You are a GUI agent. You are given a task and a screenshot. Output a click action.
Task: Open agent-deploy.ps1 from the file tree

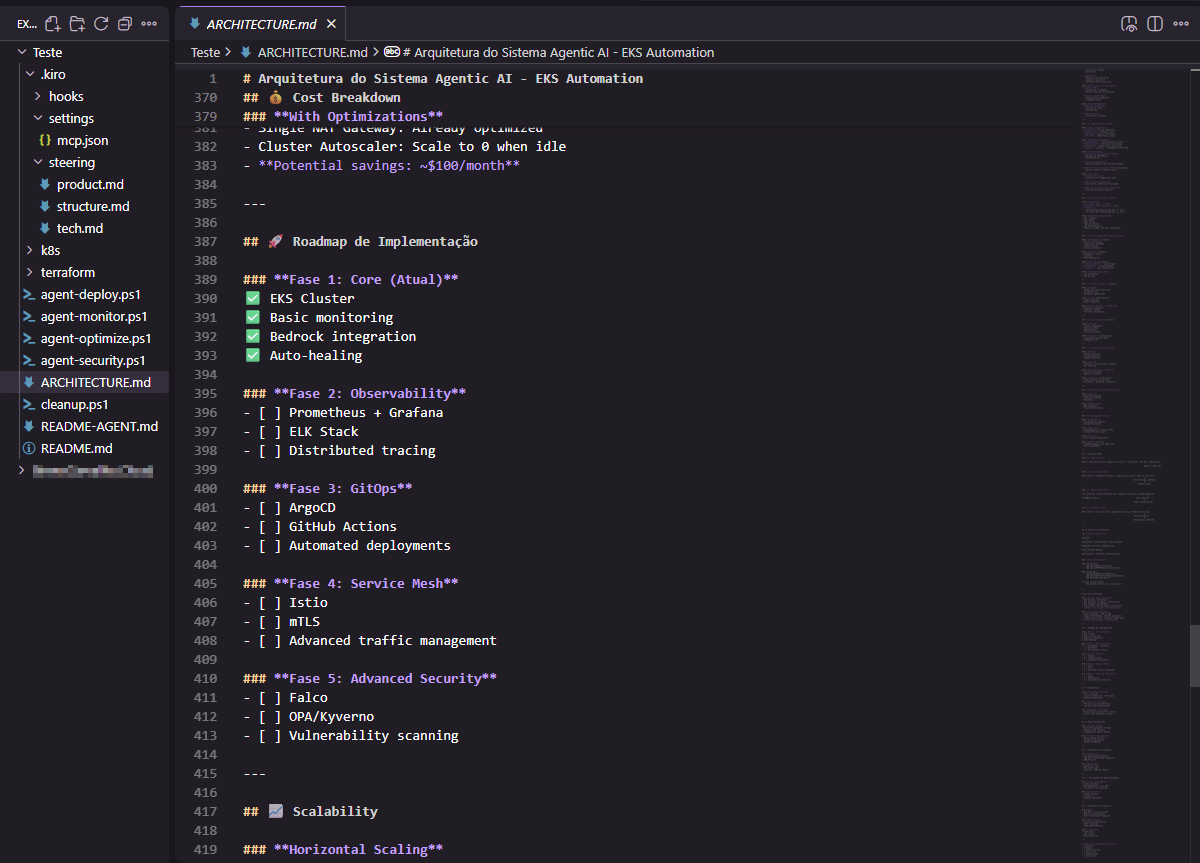pos(90,294)
